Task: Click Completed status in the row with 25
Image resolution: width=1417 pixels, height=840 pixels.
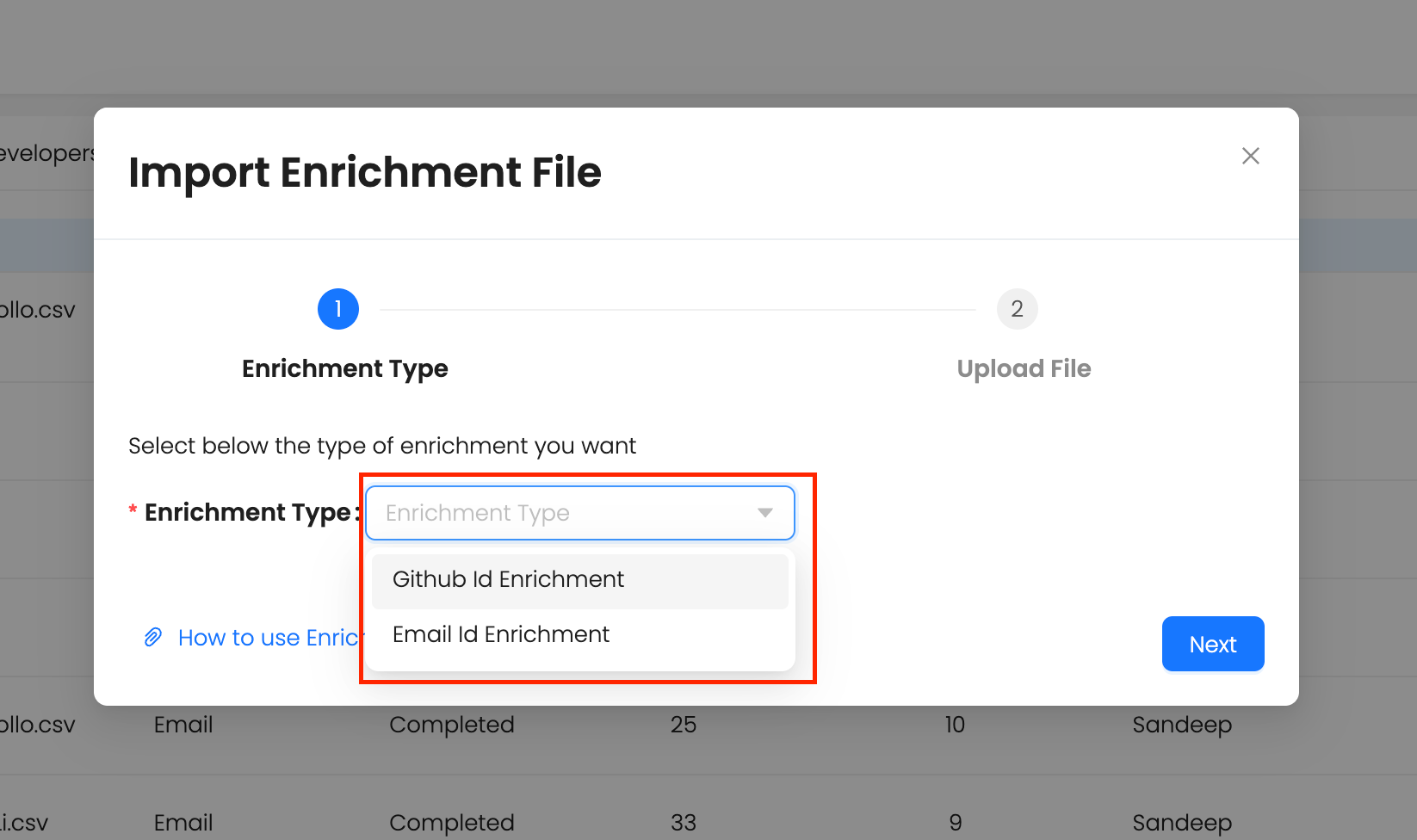Action: pos(451,725)
